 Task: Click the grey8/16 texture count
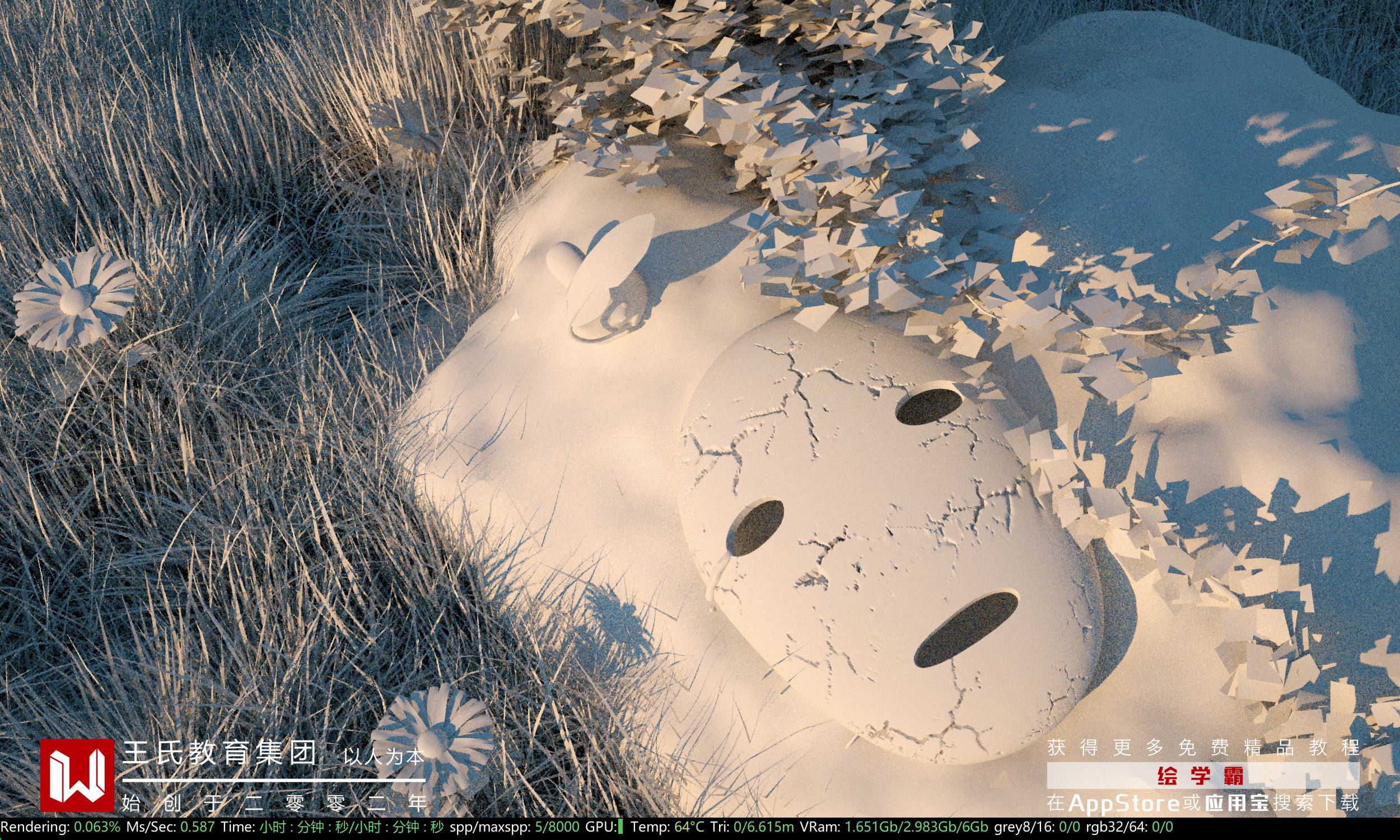click(1070, 827)
